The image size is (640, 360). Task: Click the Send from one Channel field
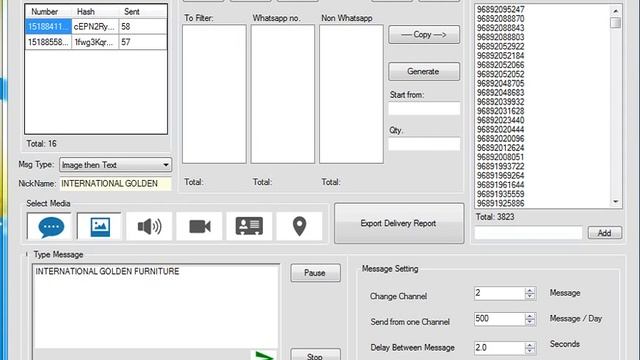tap(499, 319)
